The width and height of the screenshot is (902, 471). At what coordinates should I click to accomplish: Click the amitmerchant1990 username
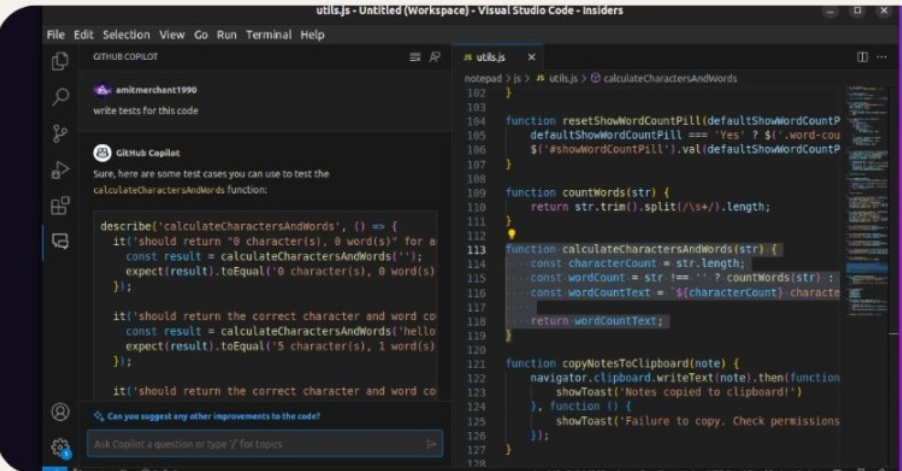coord(156,90)
